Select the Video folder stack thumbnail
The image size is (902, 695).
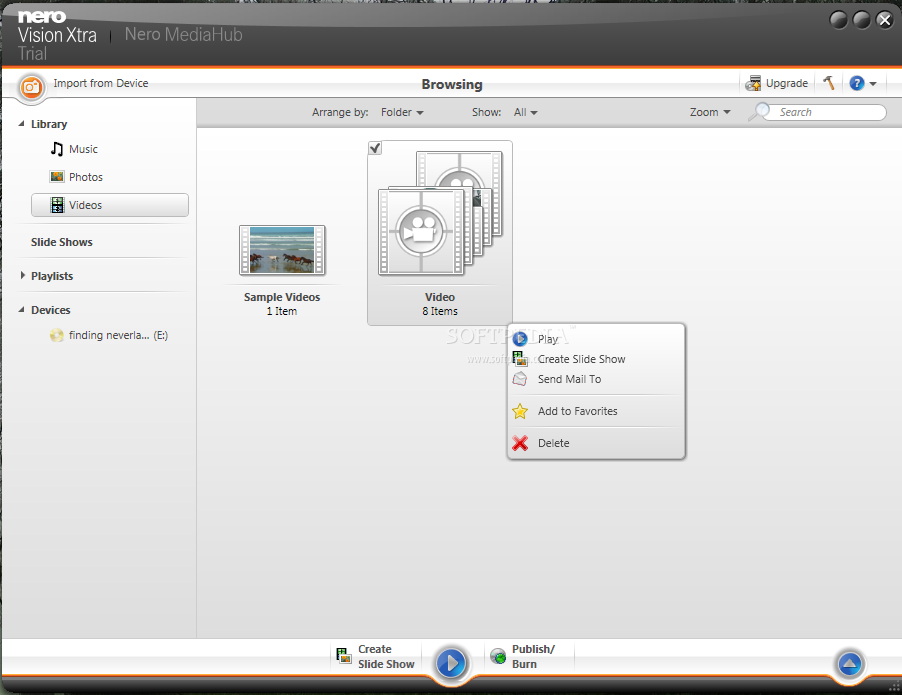(x=440, y=213)
